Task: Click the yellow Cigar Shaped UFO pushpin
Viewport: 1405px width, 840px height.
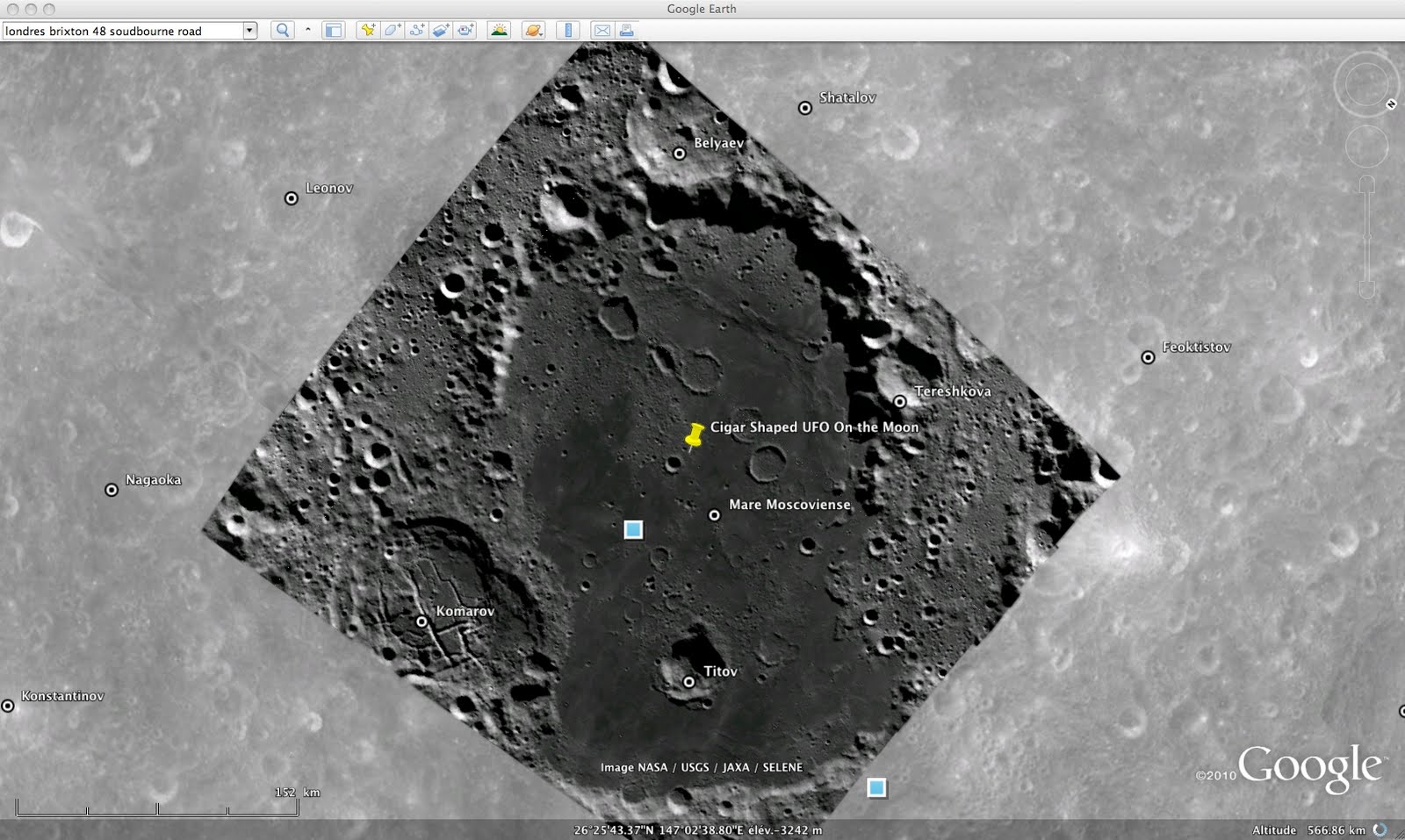Action: 695,435
